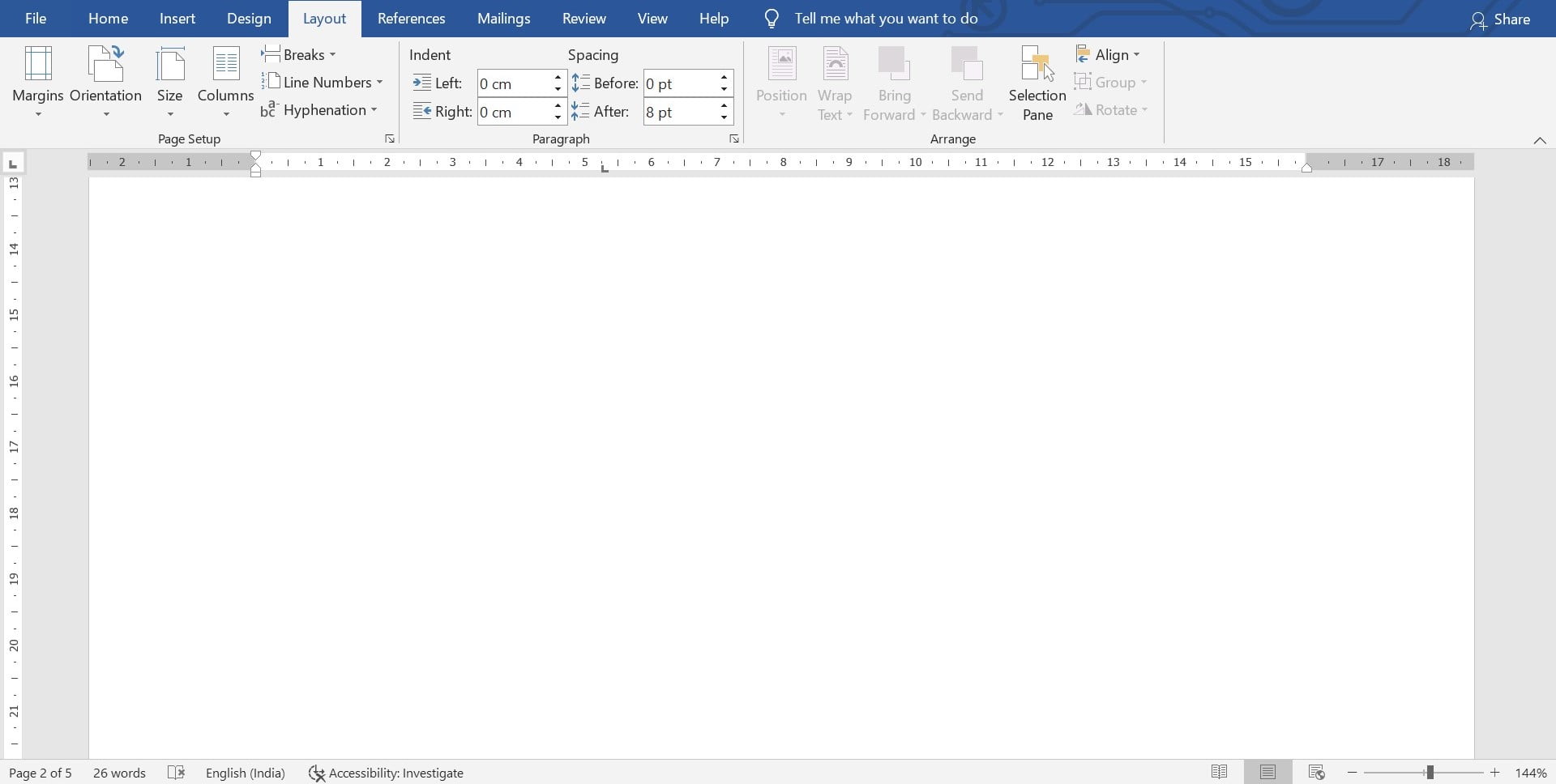Click the Rotate dropdown in Arrange

click(x=1110, y=109)
